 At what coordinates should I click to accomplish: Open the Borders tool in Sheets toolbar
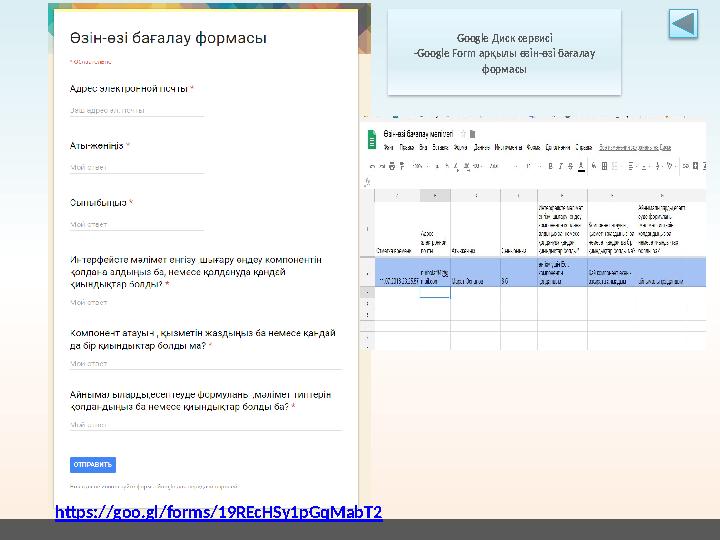(604, 166)
